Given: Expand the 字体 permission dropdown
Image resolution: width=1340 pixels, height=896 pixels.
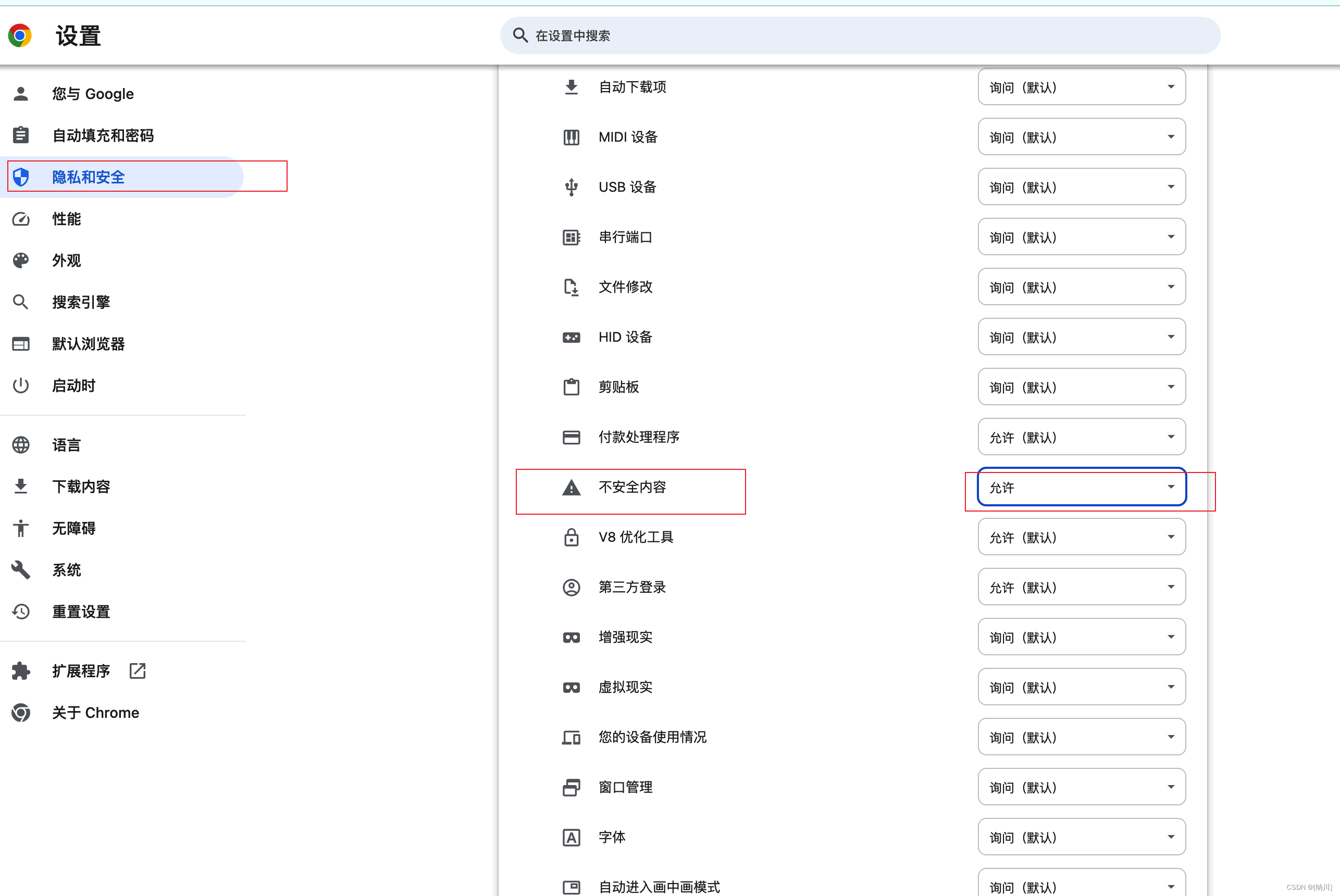Looking at the screenshot, I should (1081, 837).
